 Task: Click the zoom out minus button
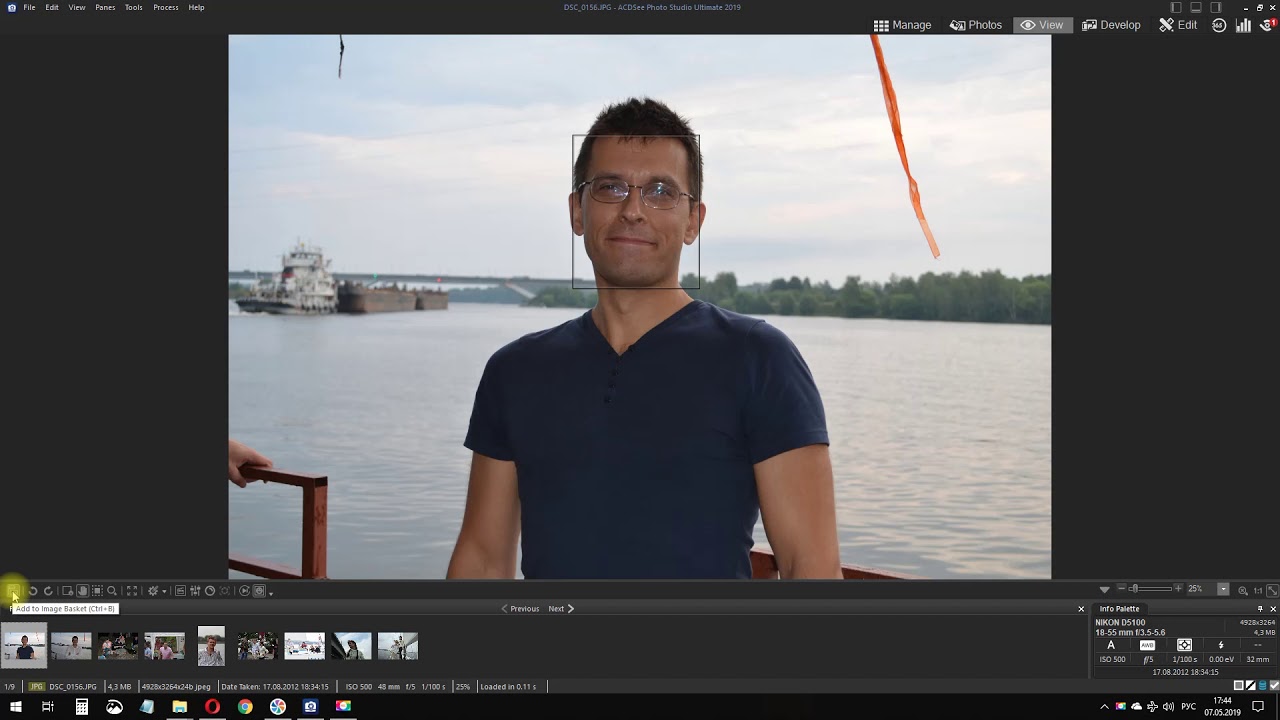coord(1122,588)
